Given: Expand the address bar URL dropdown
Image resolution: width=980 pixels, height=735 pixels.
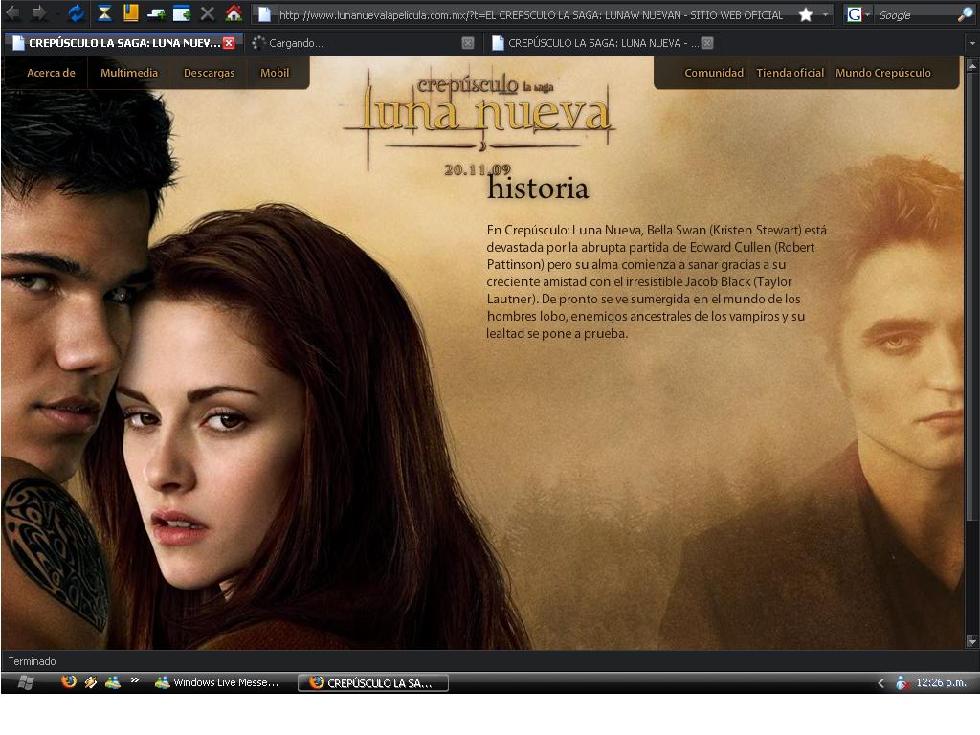Looking at the screenshot, I should tap(826, 15).
